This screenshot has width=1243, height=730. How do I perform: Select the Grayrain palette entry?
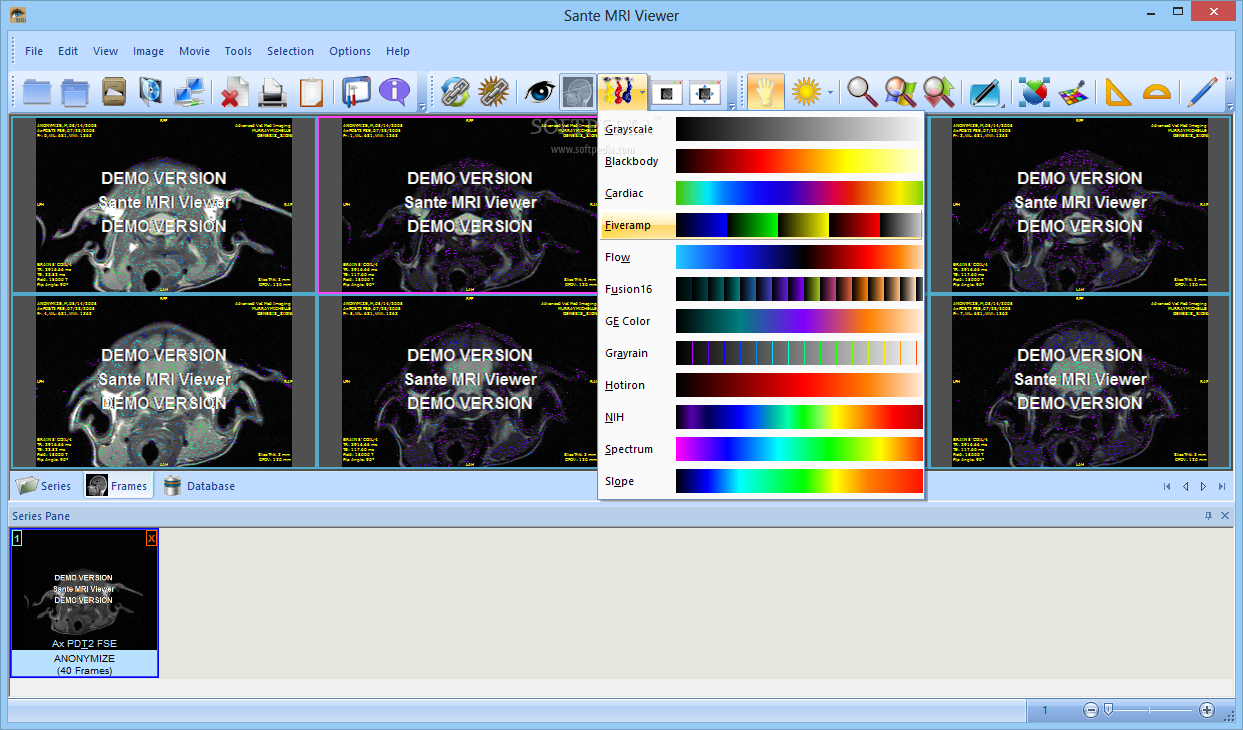coord(761,353)
